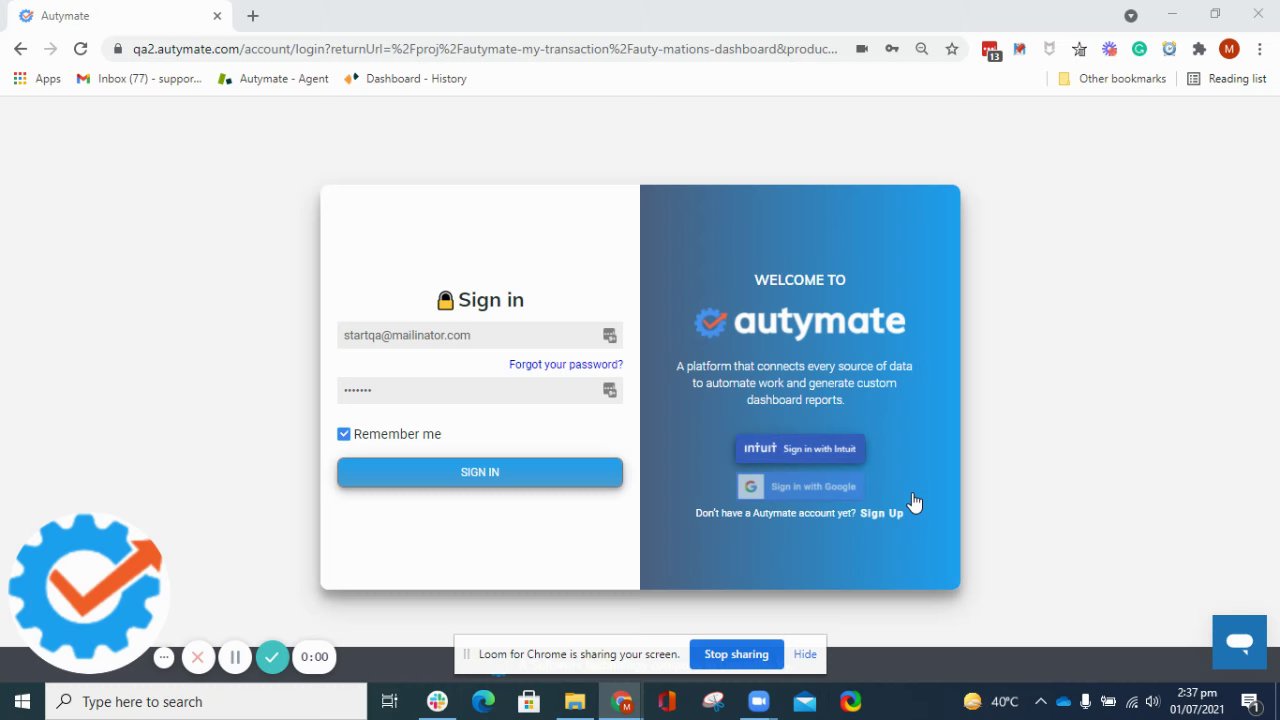Open Slack from the taskbar
1280x720 pixels.
[437, 702]
